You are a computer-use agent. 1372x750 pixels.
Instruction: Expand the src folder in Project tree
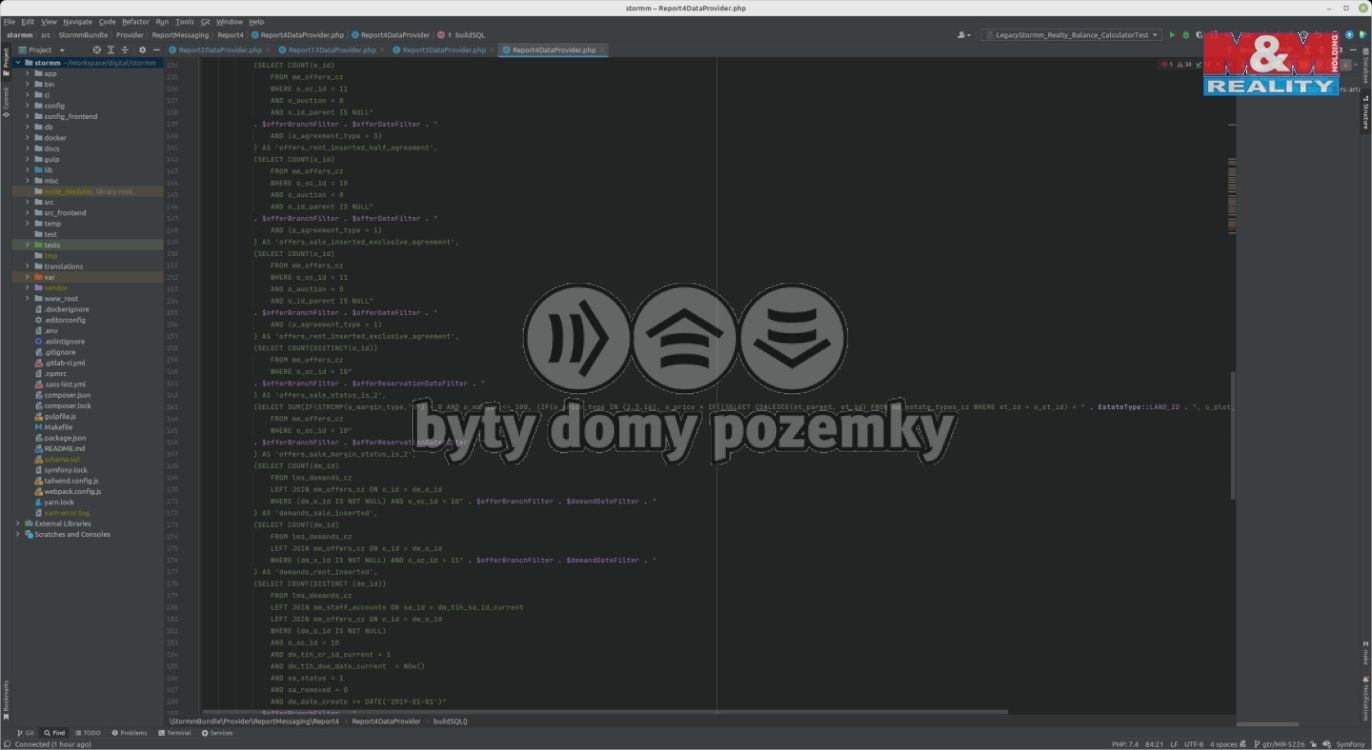click(27, 201)
